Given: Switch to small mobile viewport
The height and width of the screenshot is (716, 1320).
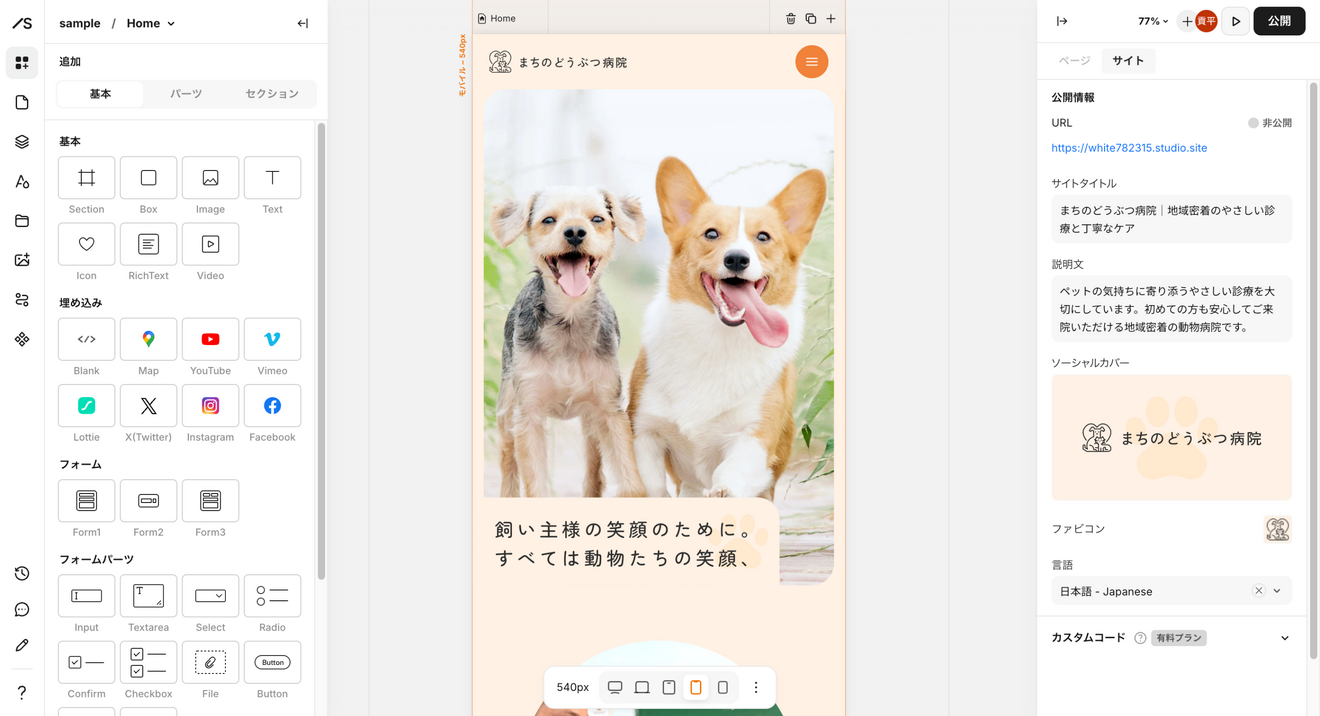Looking at the screenshot, I should pos(723,687).
